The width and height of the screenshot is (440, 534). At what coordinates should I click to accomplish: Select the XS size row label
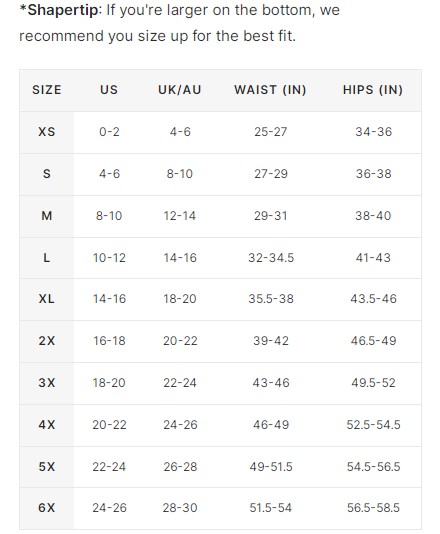click(47, 132)
